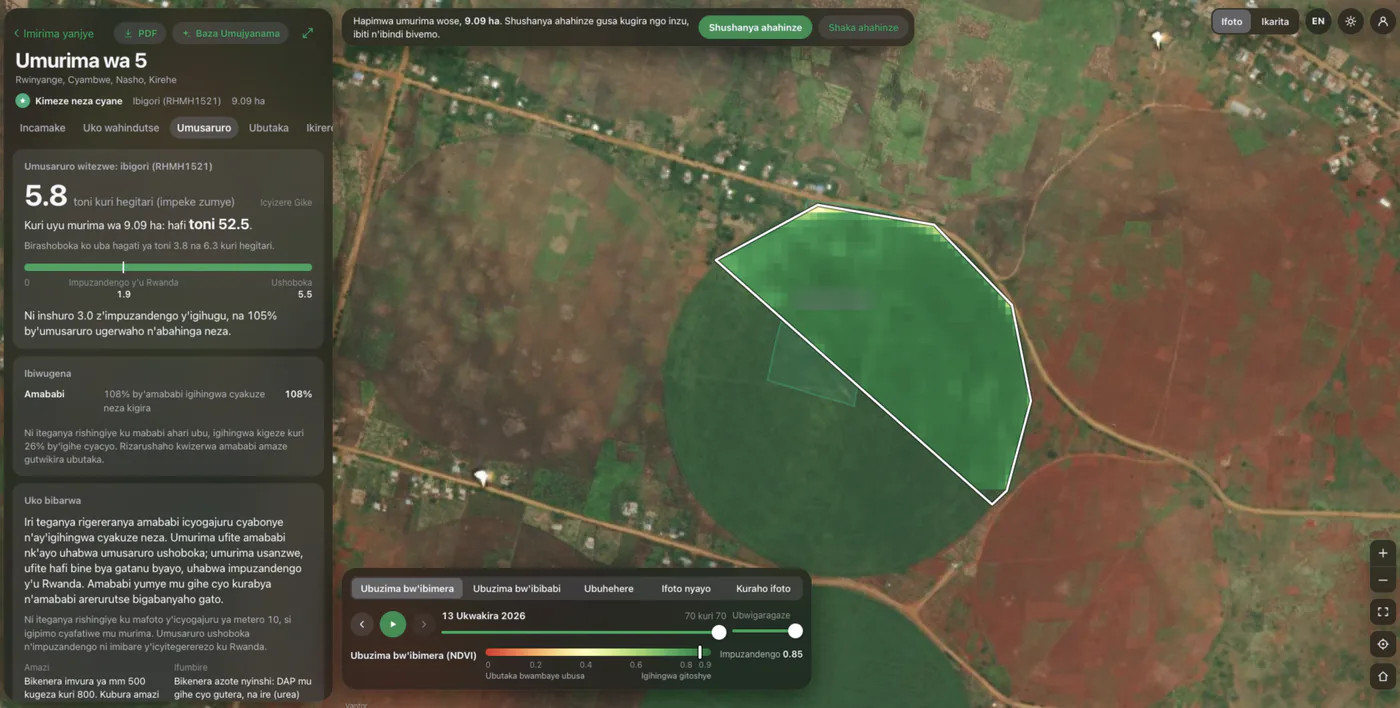Click the '108%' Amababi value
Image resolution: width=1400 pixels, height=708 pixels.
pos(298,394)
